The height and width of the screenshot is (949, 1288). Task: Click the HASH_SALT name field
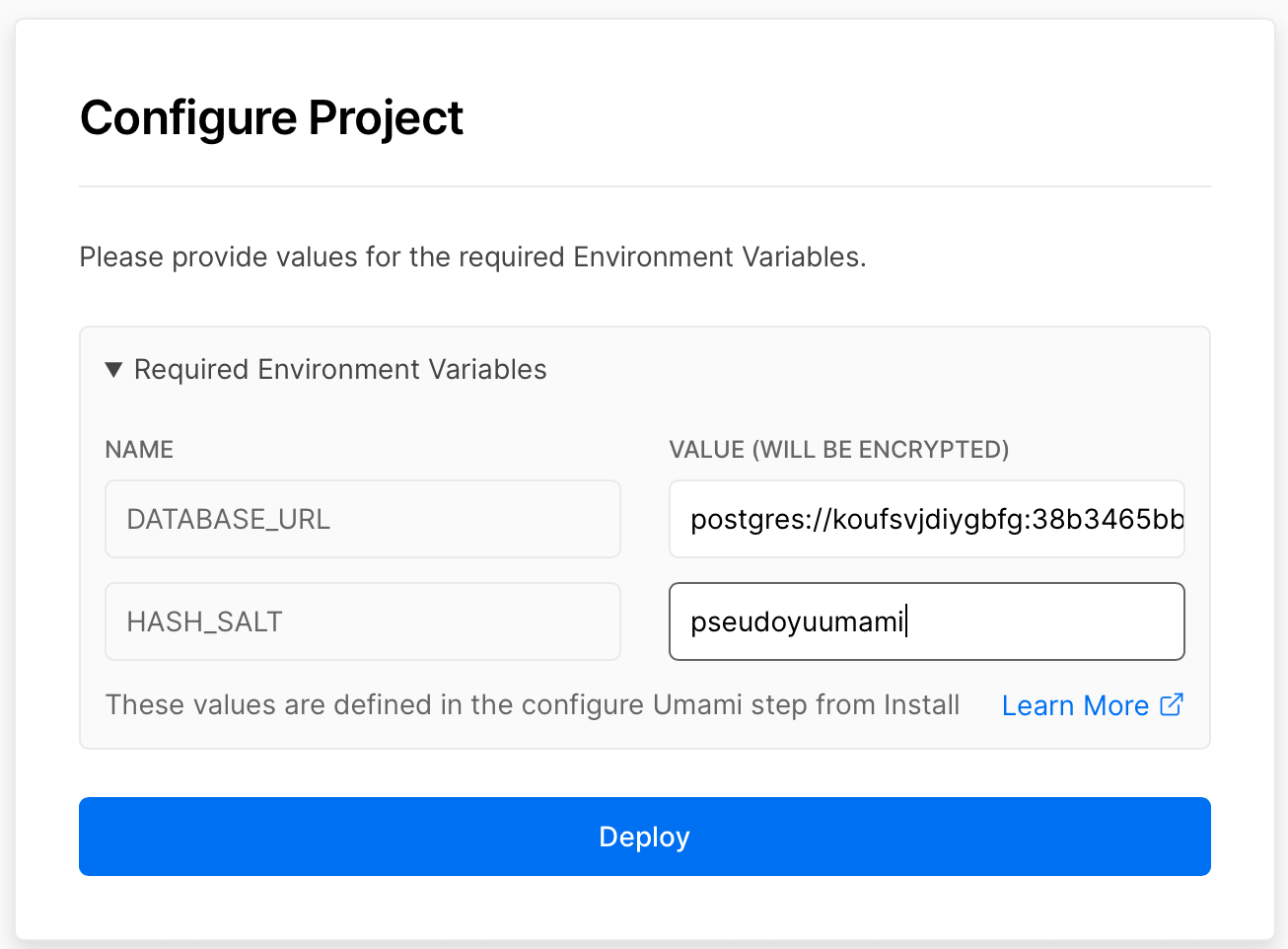pyautogui.click(x=362, y=621)
